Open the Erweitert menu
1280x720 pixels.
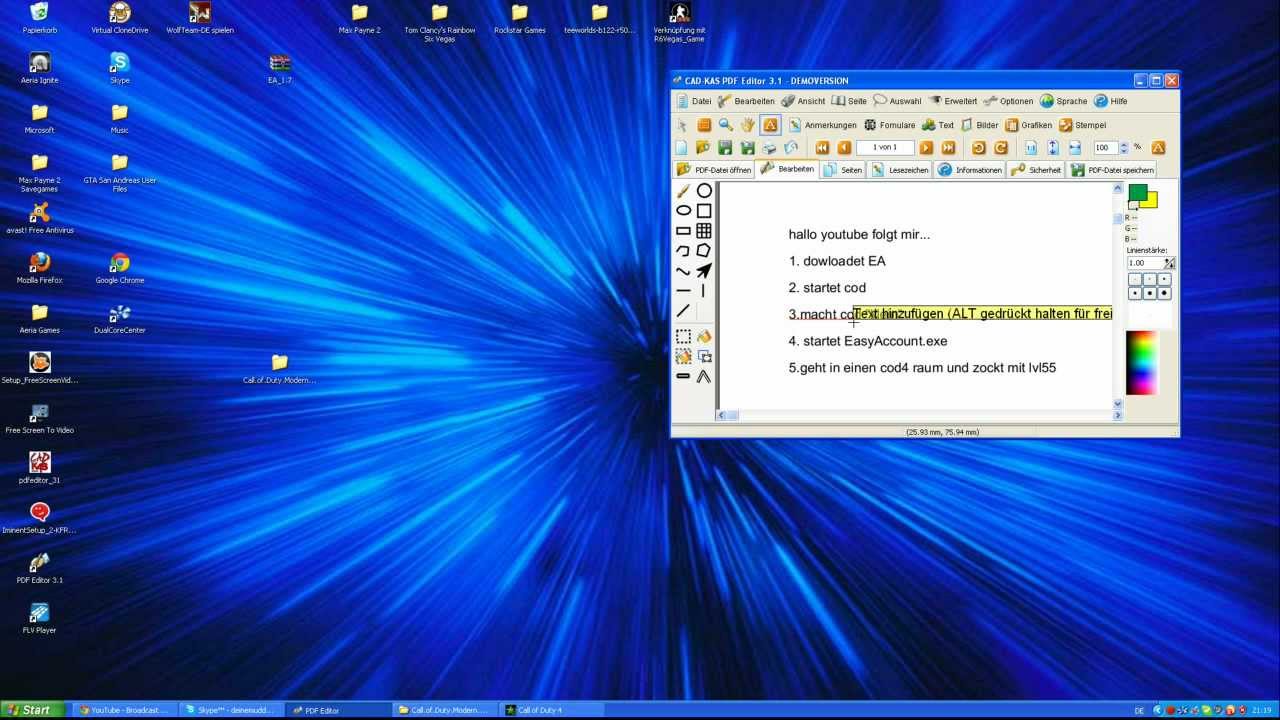953,101
